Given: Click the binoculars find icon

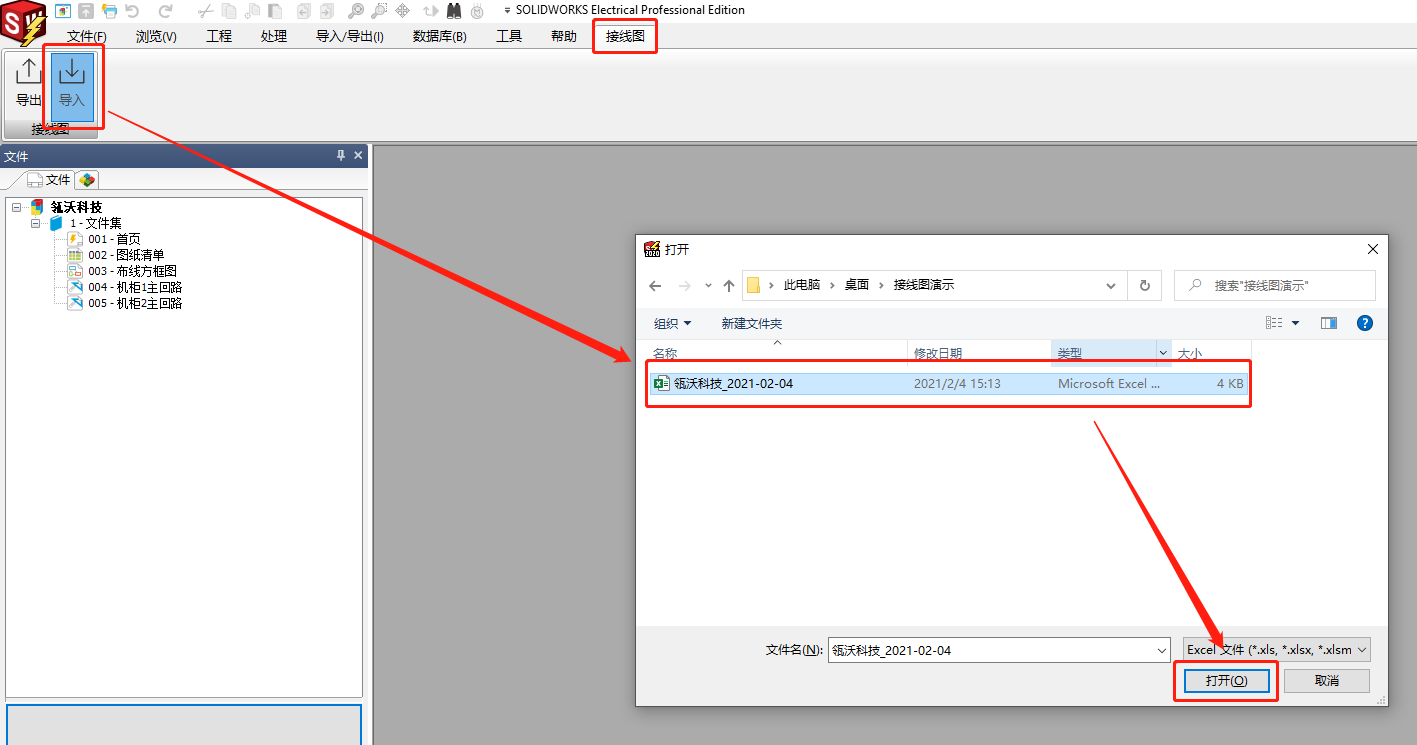Looking at the screenshot, I should coord(454,11).
